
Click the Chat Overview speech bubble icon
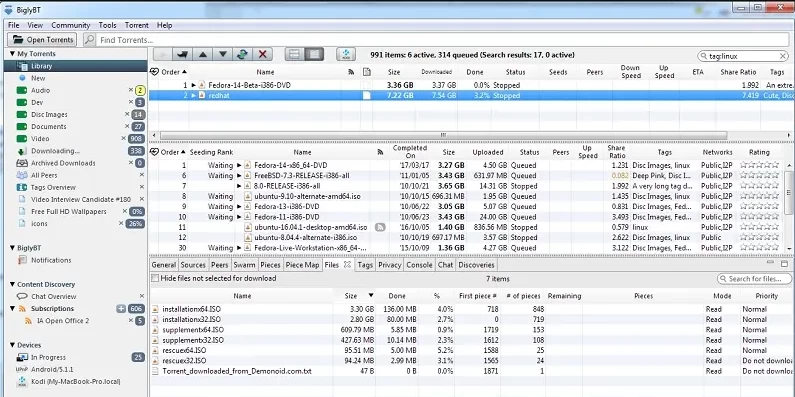coord(22,297)
